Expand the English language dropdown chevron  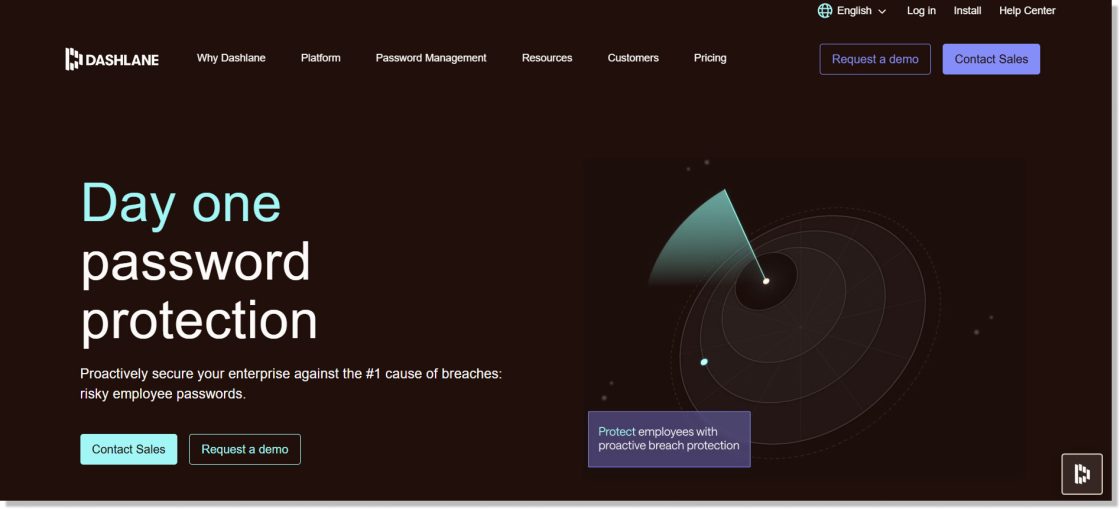[882, 12]
